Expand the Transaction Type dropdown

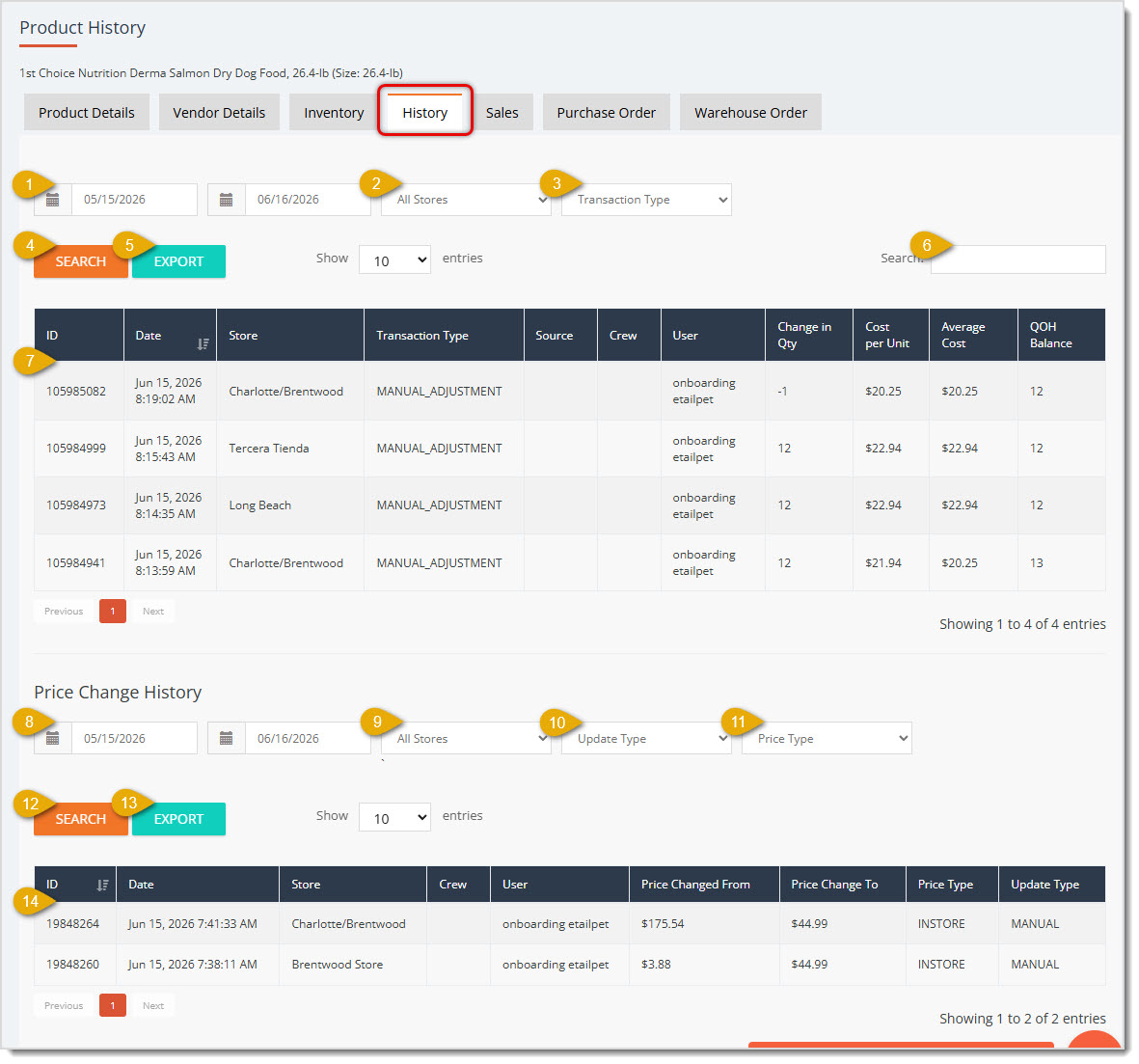click(x=646, y=200)
